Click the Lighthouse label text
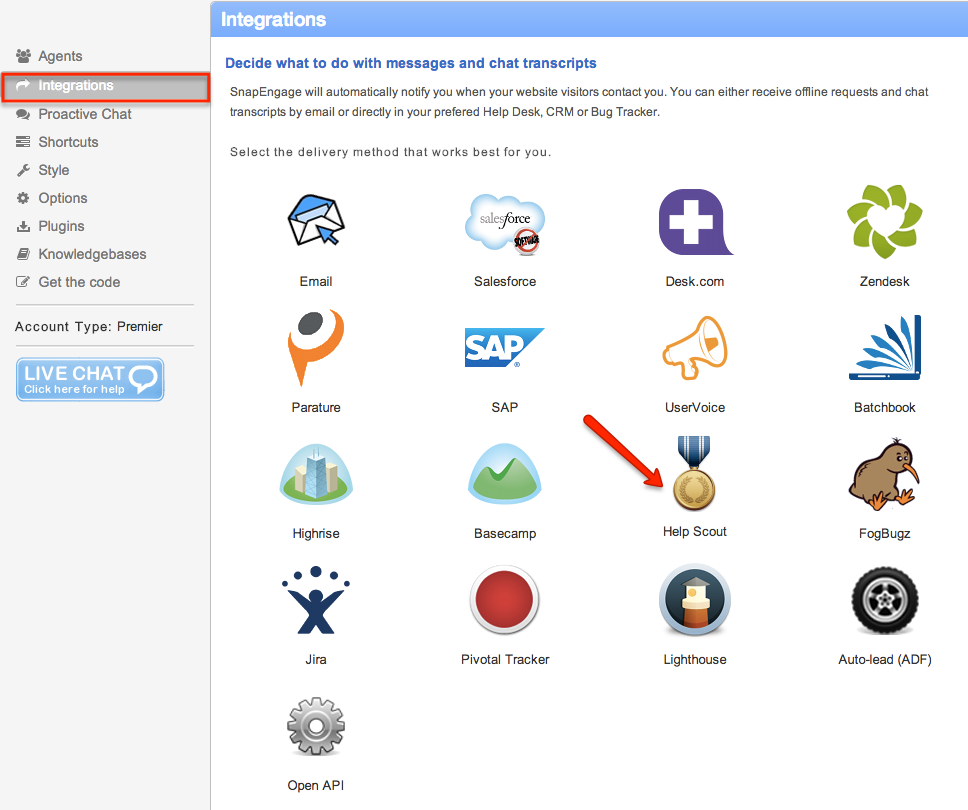 click(695, 659)
